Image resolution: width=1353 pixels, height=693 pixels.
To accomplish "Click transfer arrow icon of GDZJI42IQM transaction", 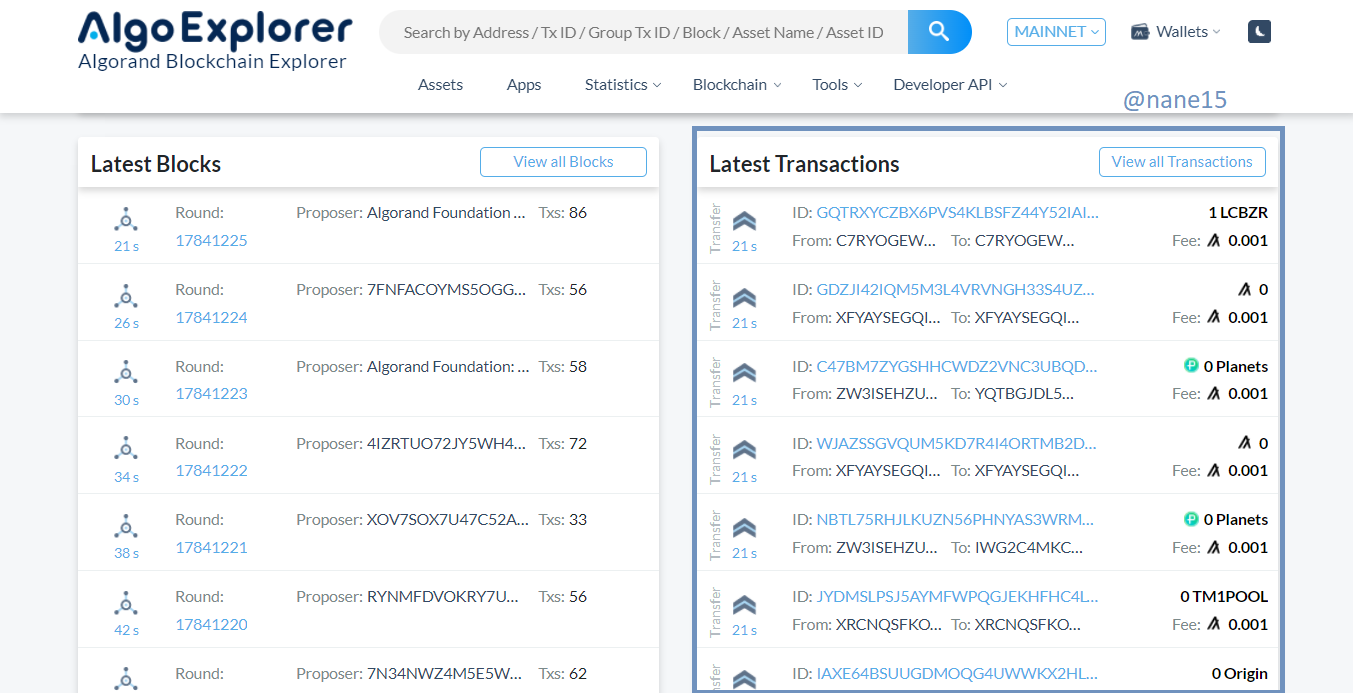I will [x=744, y=298].
